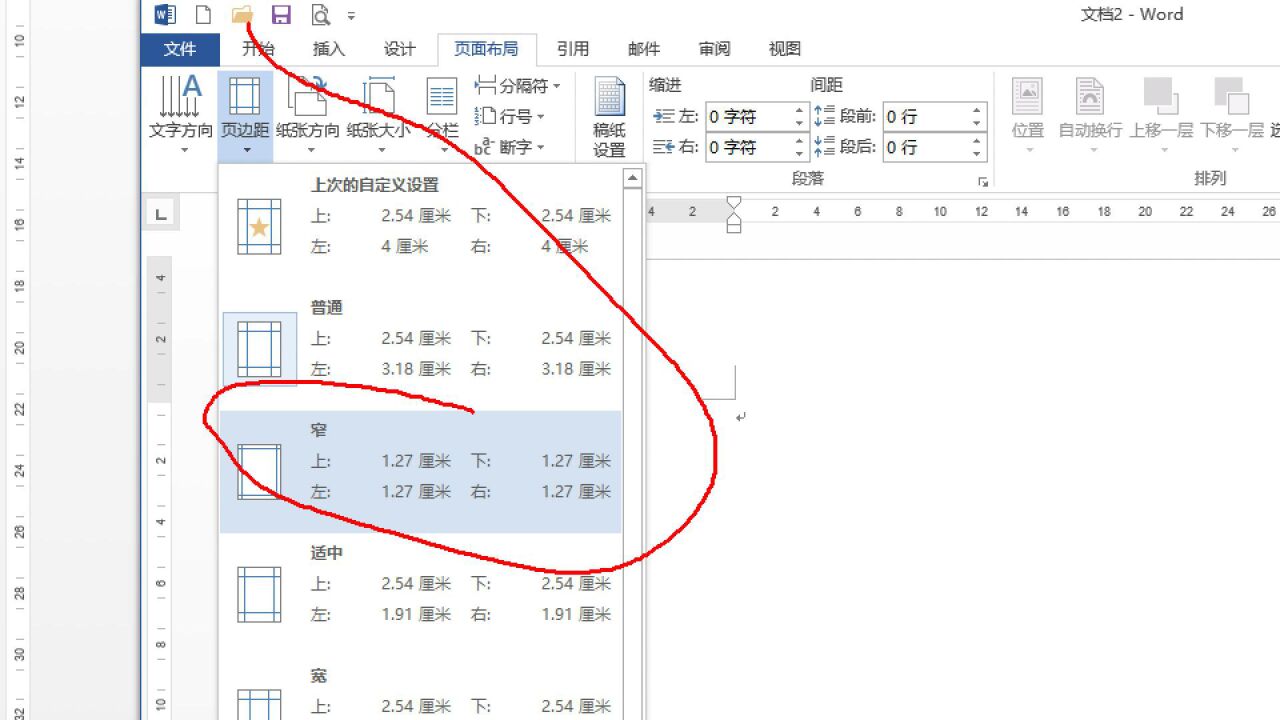Decrease right indent with down stepper
This screenshot has height=720, width=1280.
799,154
